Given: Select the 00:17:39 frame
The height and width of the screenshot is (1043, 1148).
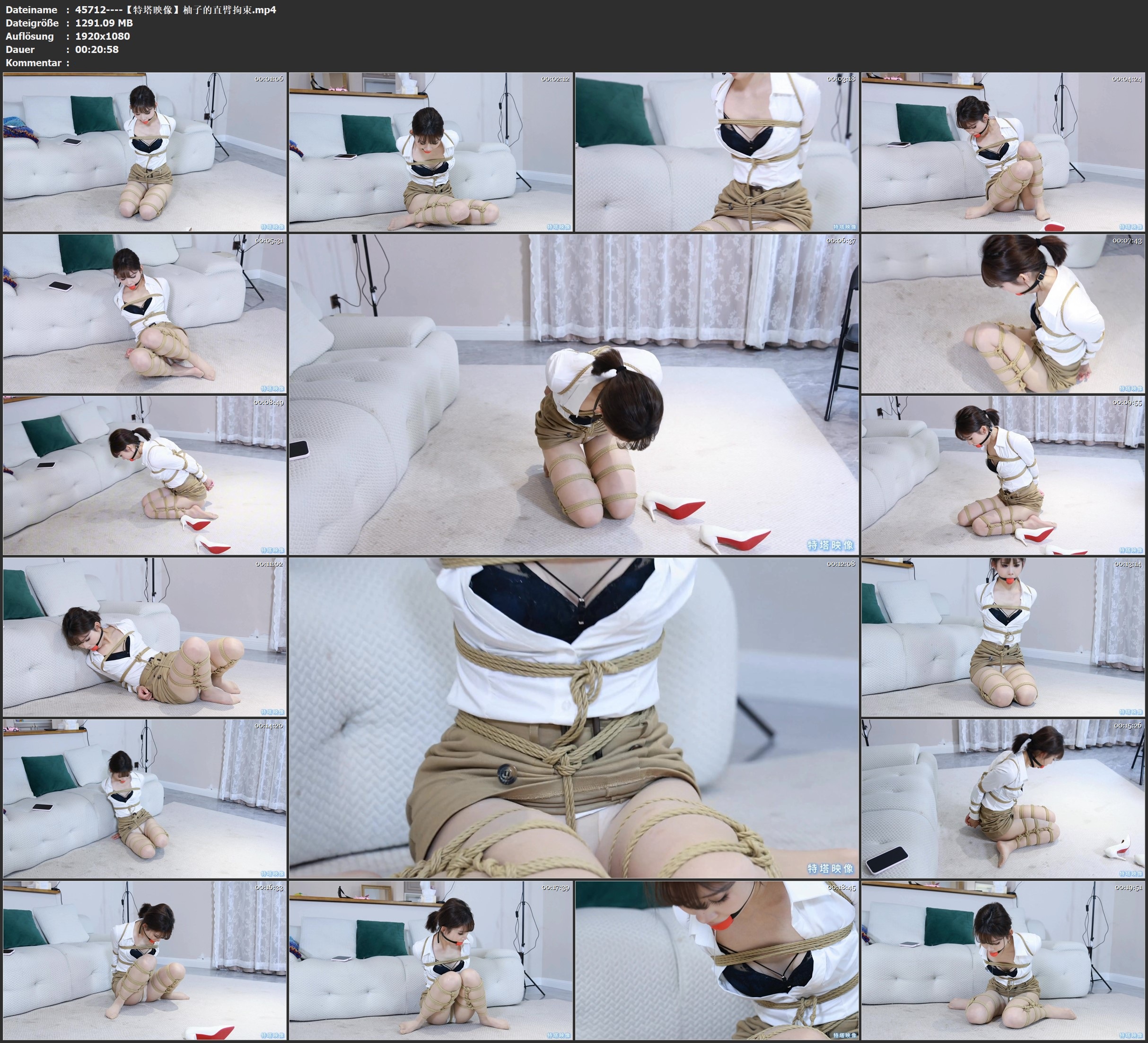Looking at the screenshot, I should pyautogui.click(x=430, y=960).
